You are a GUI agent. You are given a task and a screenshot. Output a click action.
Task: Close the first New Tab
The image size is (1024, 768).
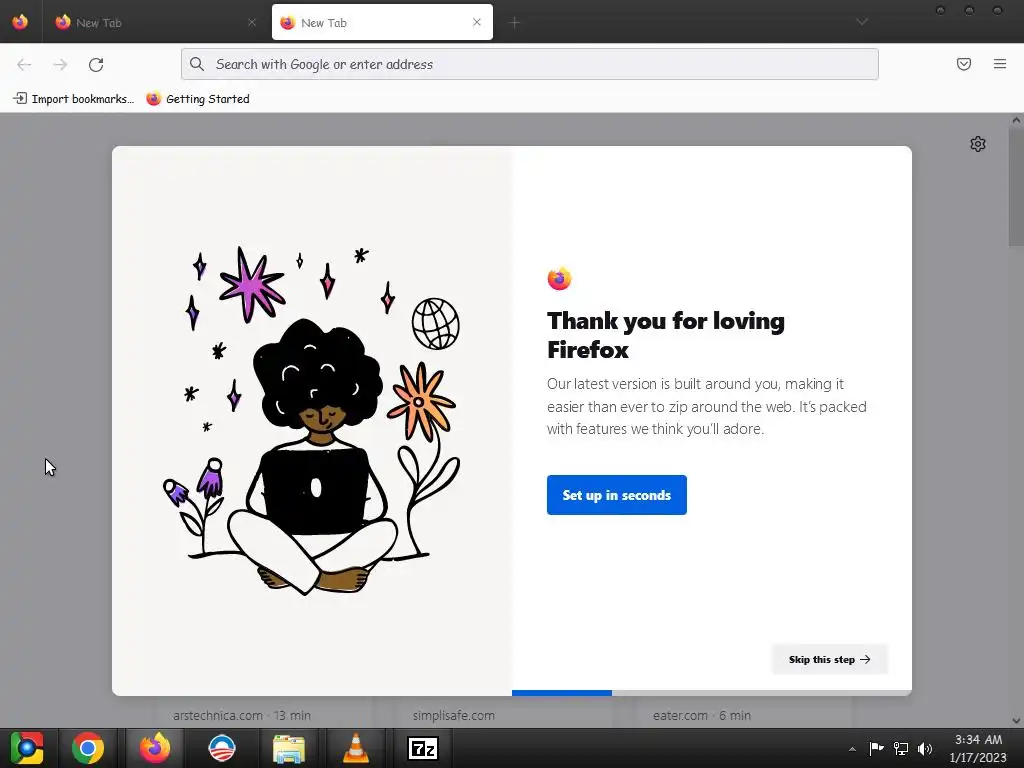tap(252, 22)
